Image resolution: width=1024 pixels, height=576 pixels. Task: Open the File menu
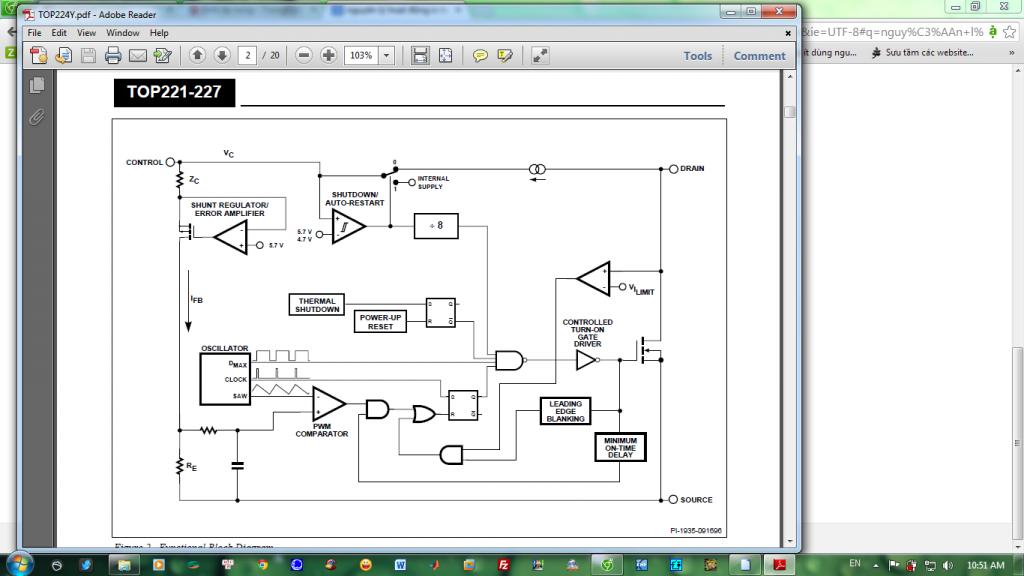pyautogui.click(x=34, y=33)
